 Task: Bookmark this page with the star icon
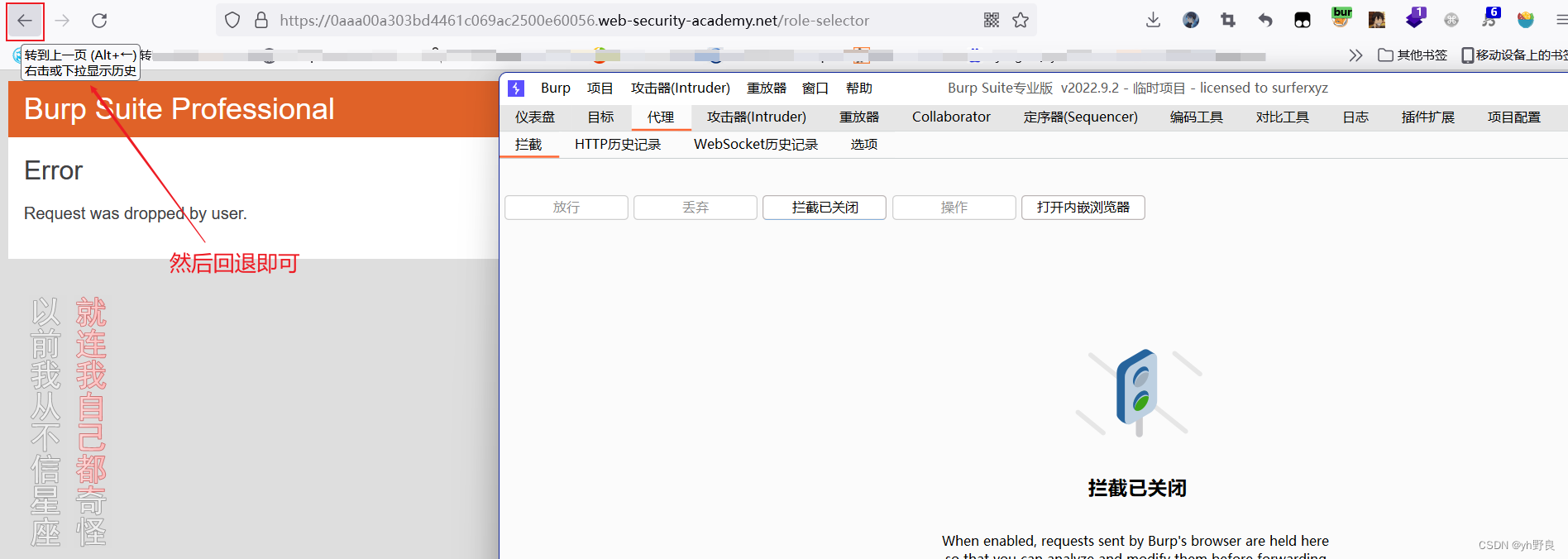click(1021, 20)
